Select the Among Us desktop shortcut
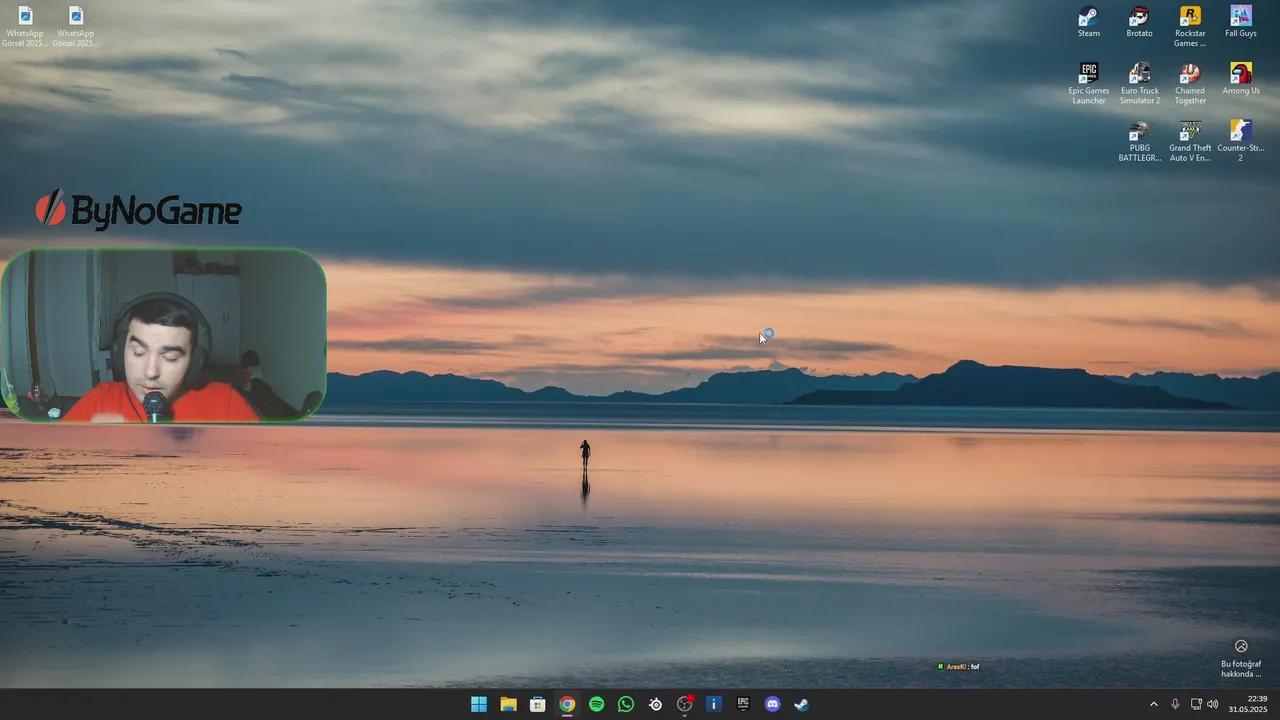The height and width of the screenshot is (720, 1280). pyautogui.click(x=1241, y=79)
